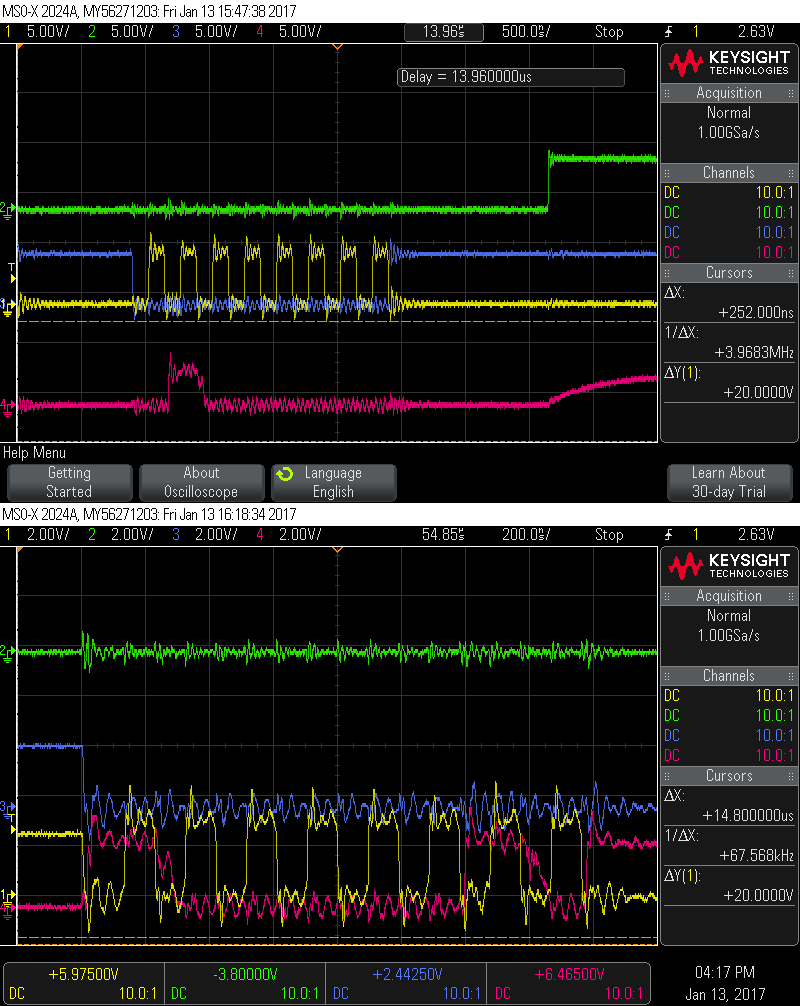
Task: Select the pink channel 4 ground marker in upper capture
Action: (7, 405)
